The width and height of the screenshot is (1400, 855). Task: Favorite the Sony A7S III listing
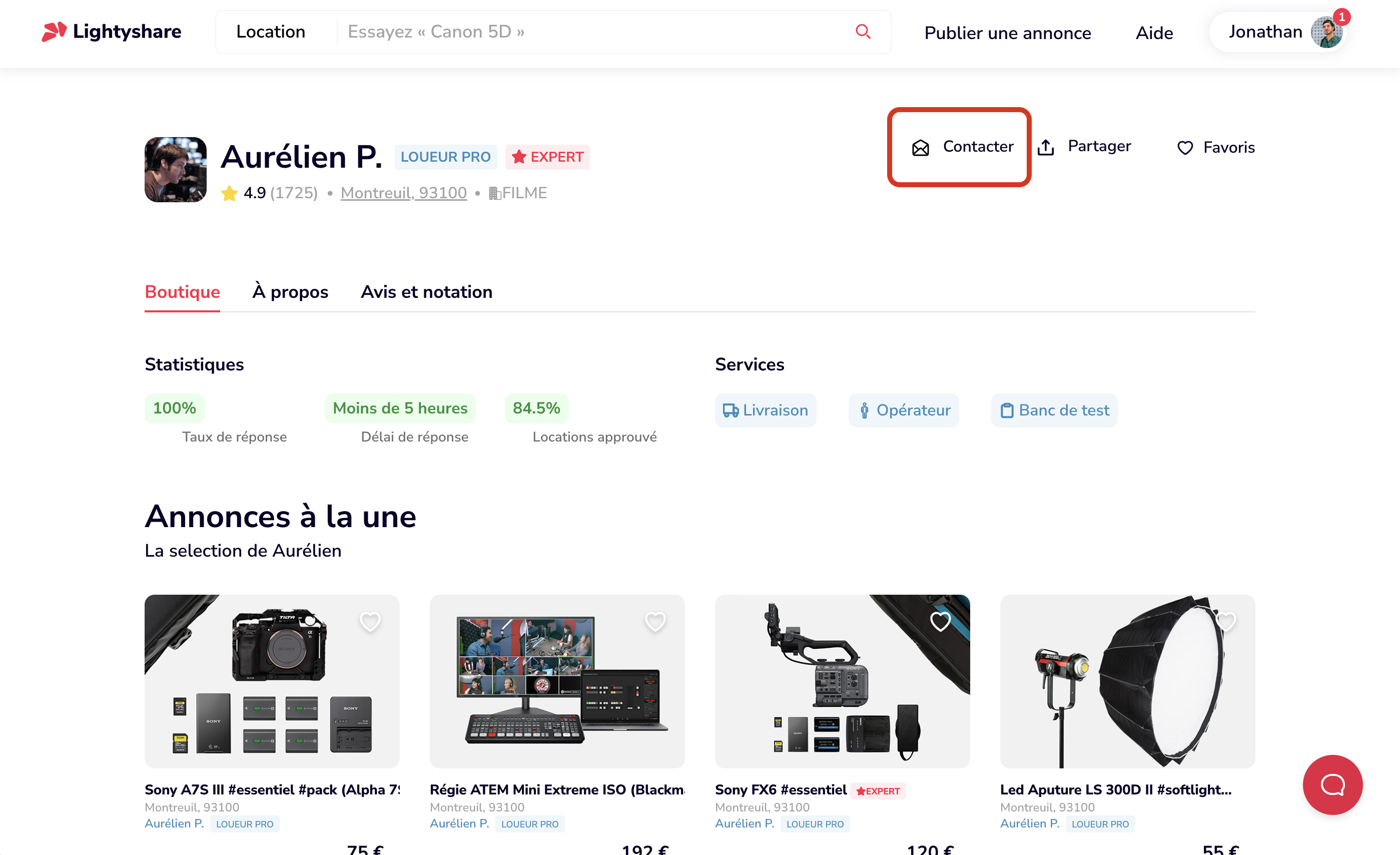click(x=370, y=622)
